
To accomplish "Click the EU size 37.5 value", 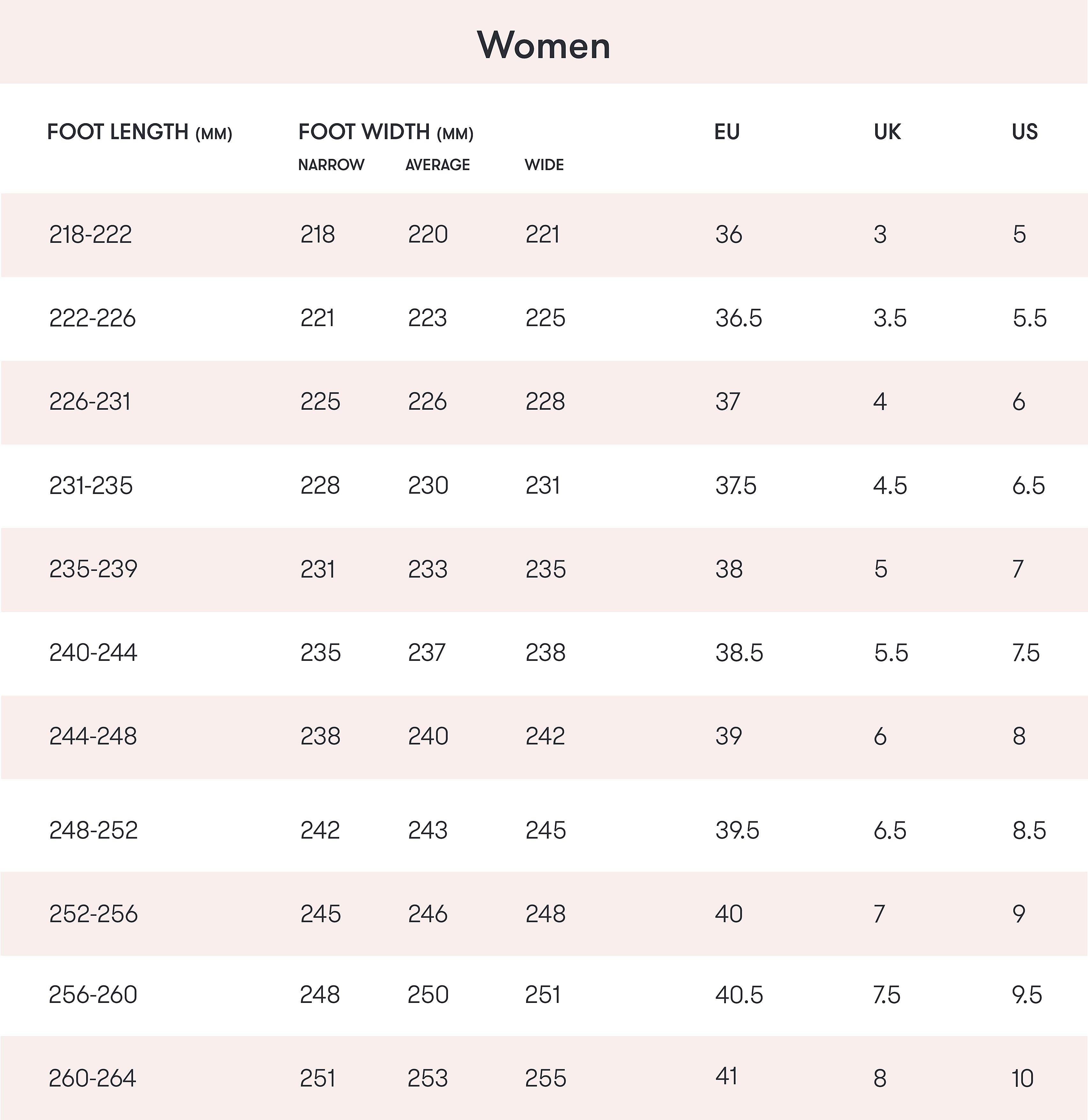I will point(735,486).
